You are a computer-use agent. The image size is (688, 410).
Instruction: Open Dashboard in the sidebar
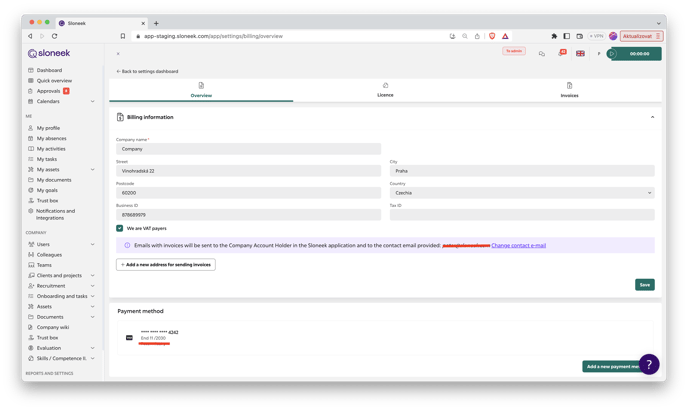49,70
